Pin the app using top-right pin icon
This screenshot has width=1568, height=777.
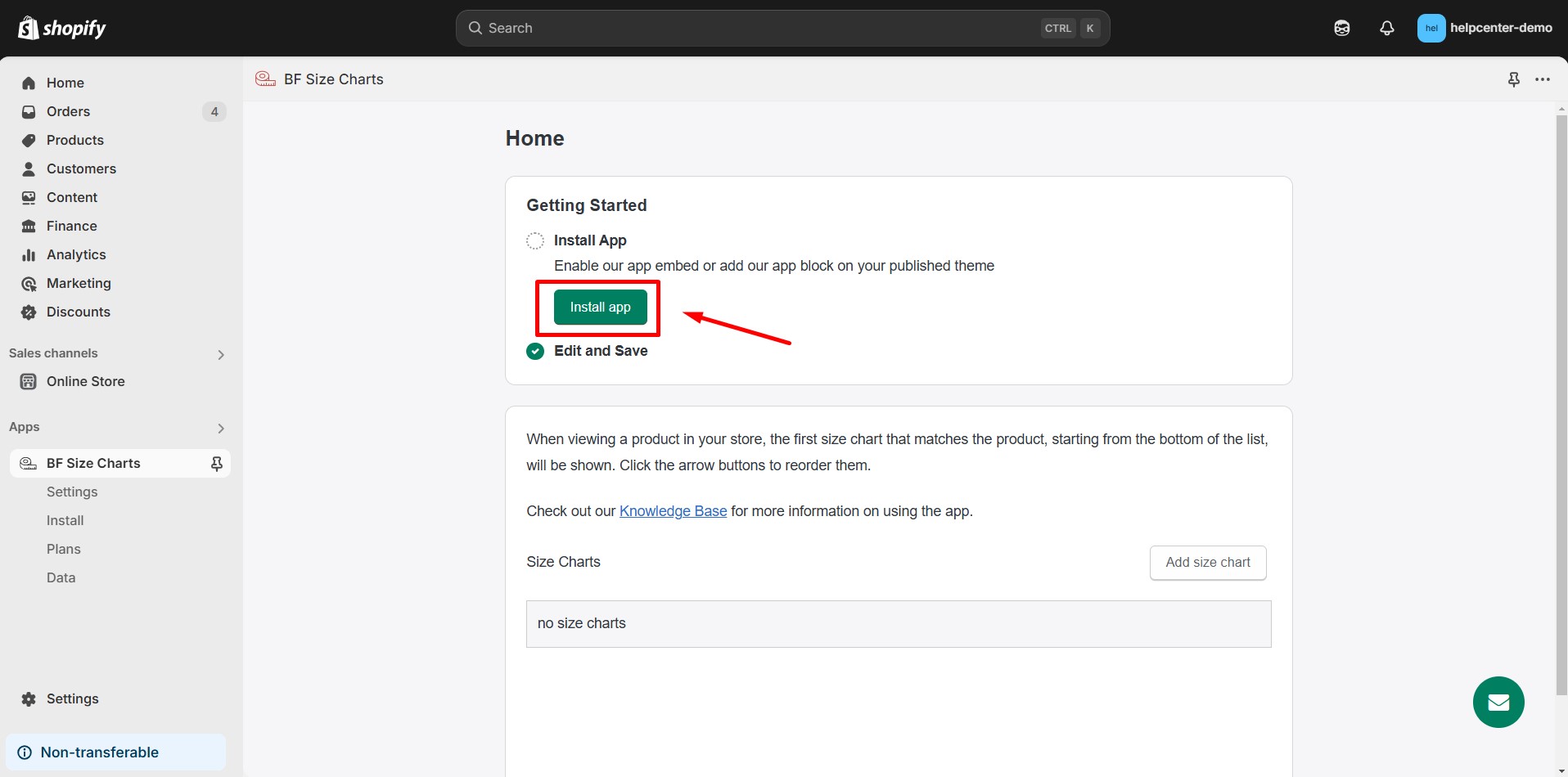(x=1513, y=79)
